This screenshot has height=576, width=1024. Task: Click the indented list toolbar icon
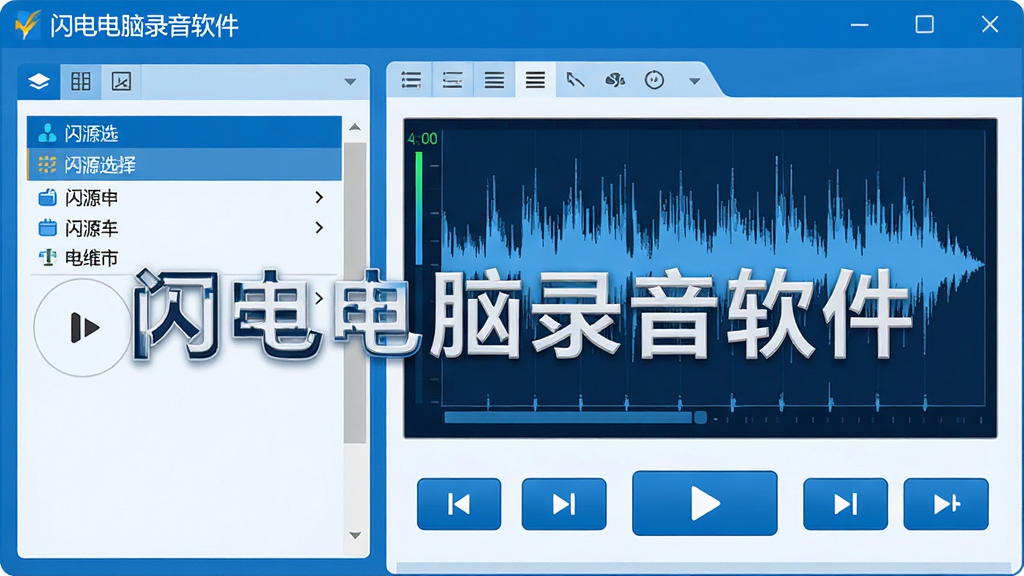(x=452, y=80)
